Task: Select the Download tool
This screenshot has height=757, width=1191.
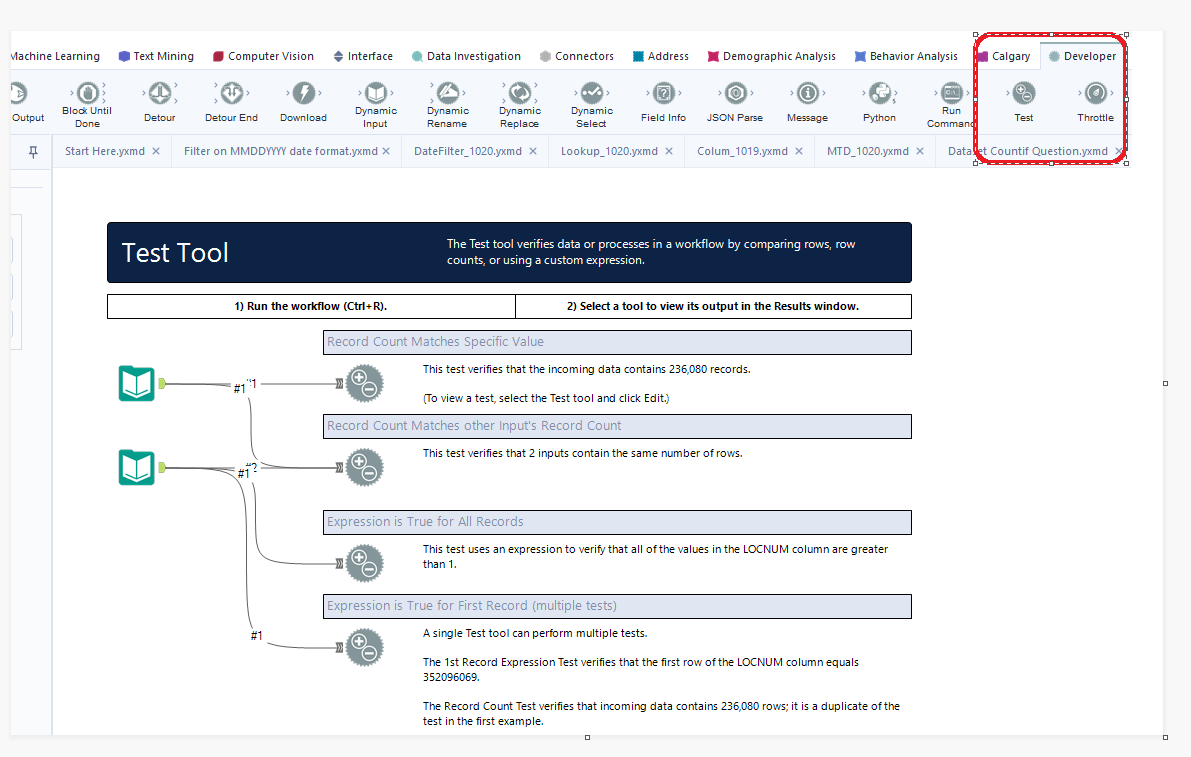Action: tap(303, 95)
